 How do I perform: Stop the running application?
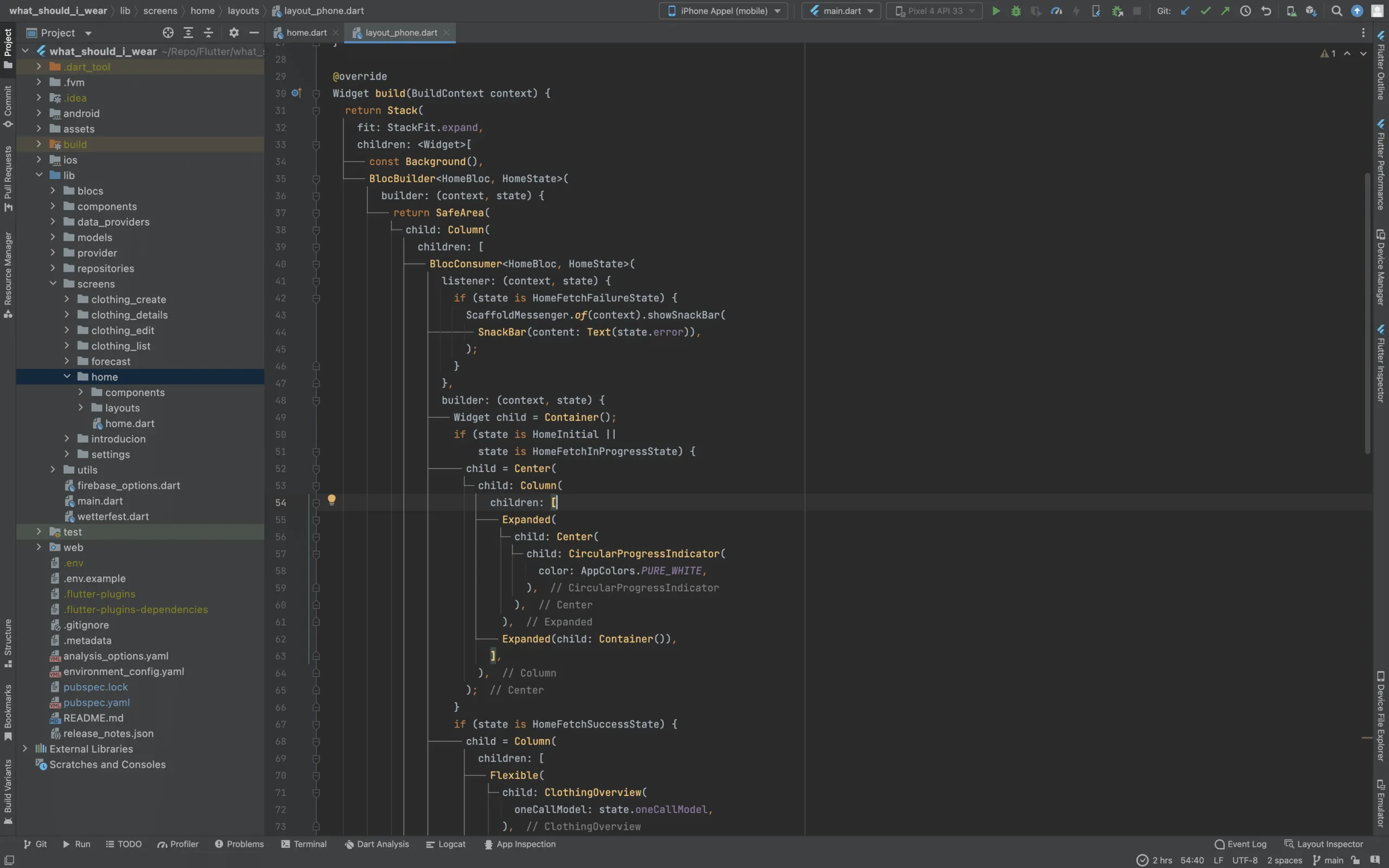pyautogui.click(x=1138, y=11)
